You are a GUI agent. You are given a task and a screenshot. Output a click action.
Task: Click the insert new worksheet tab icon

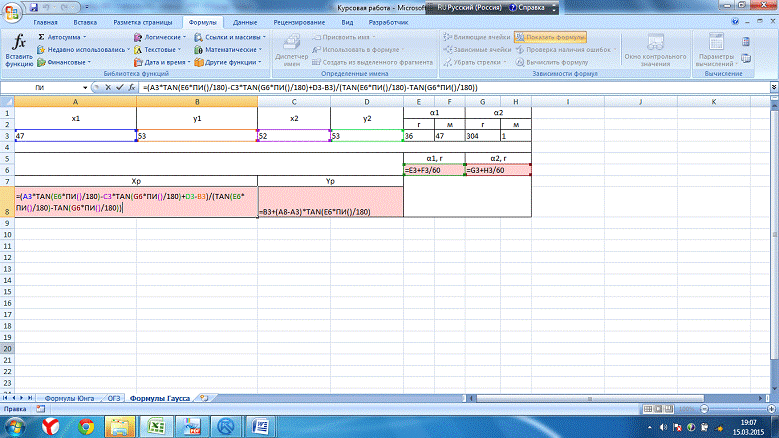[x=205, y=398]
